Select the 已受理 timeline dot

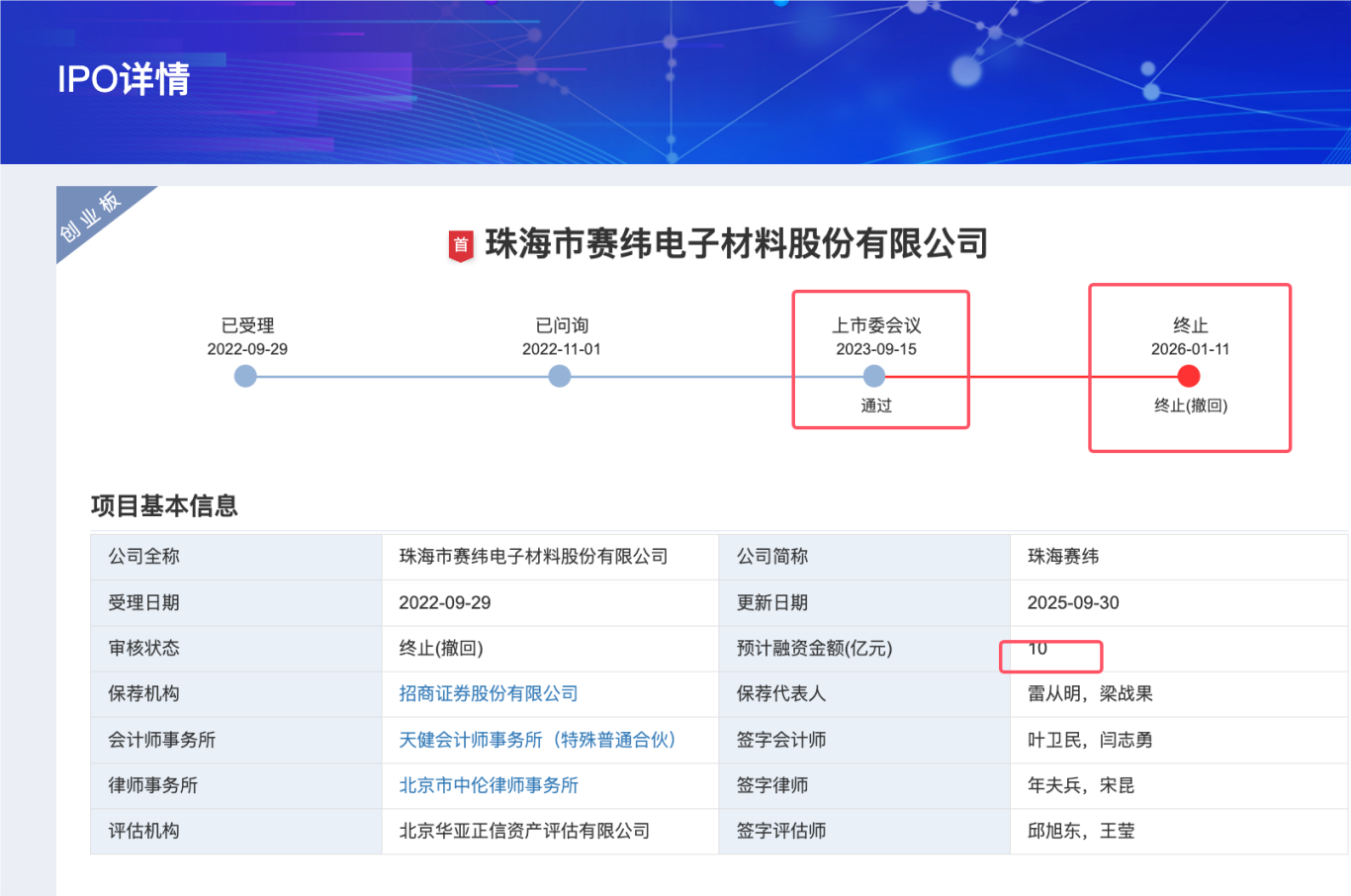(245, 376)
